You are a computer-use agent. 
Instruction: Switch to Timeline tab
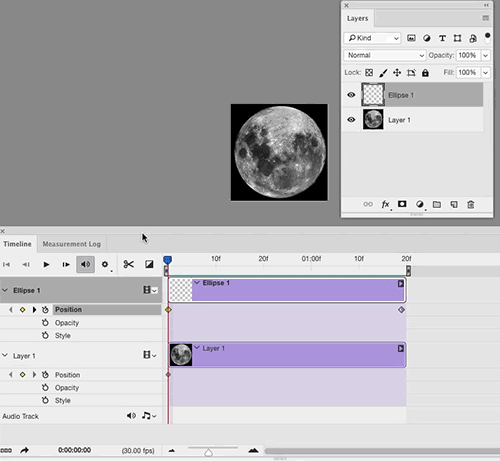click(x=17, y=244)
